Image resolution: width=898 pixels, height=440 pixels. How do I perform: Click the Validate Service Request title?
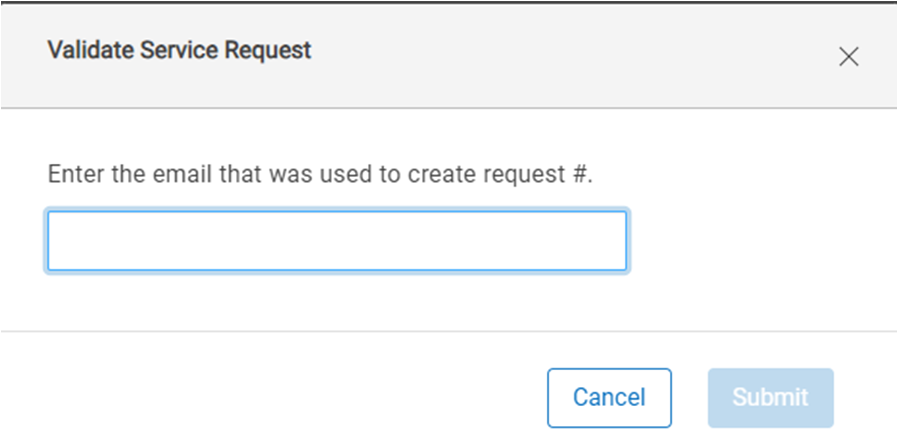(180, 50)
